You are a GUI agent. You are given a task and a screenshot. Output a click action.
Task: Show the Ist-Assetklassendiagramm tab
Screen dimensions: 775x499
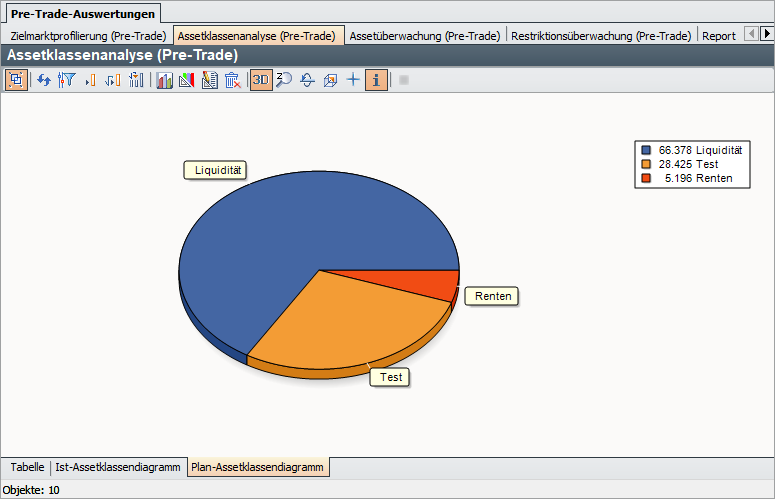pyautogui.click(x=119, y=467)
